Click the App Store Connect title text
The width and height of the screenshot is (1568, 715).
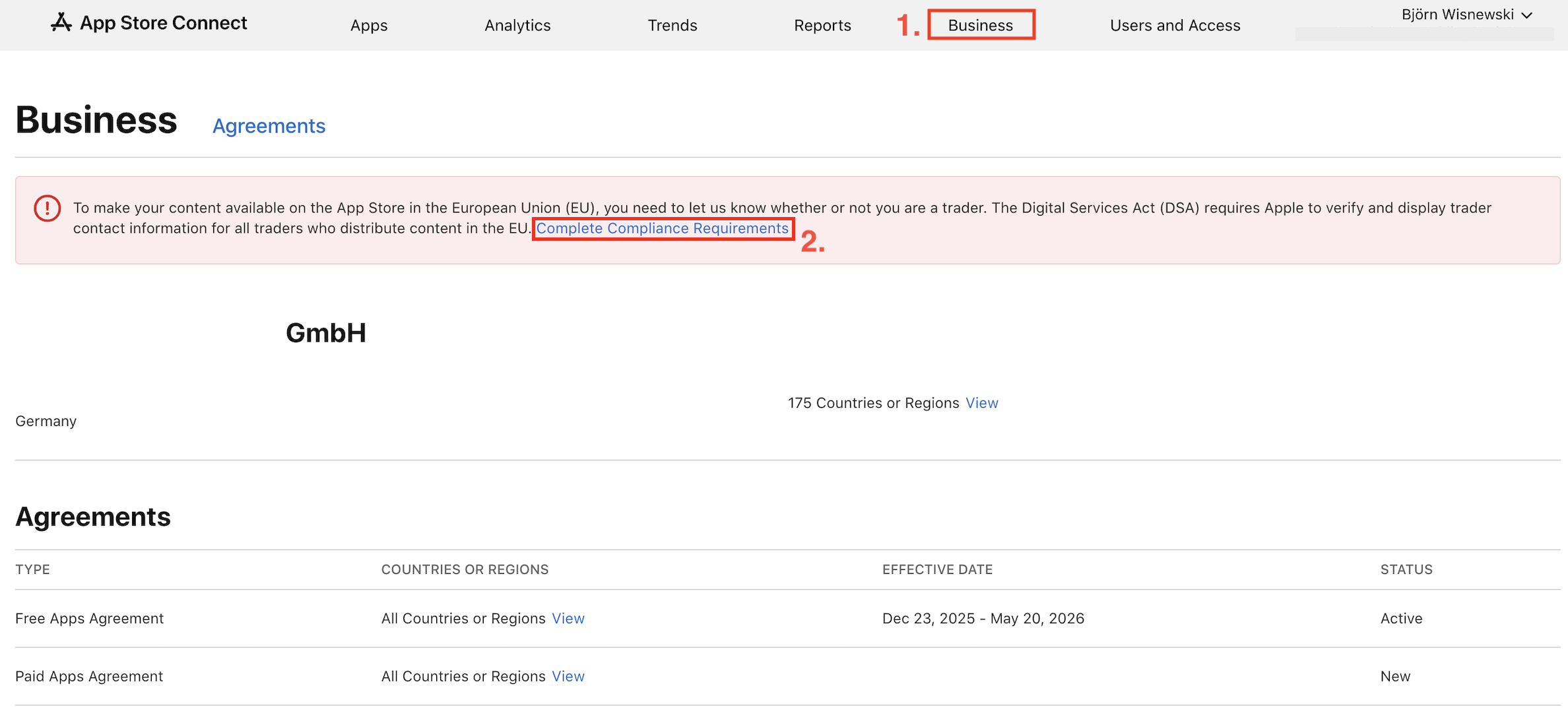tap(164, 23)
